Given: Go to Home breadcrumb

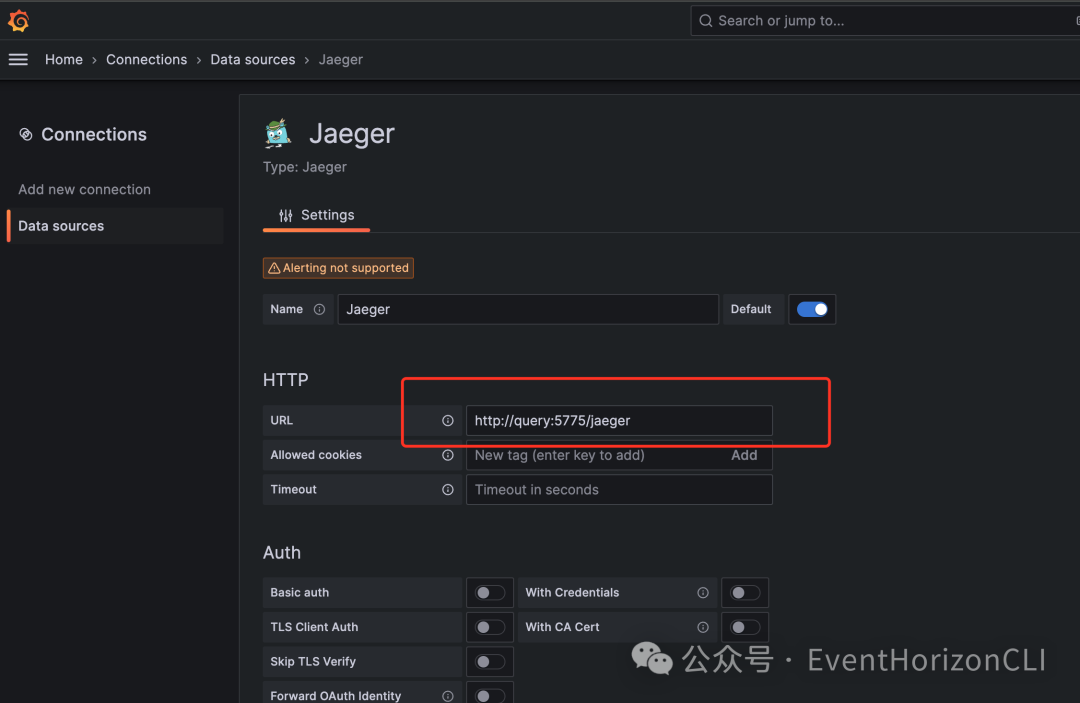Looking at the screenshot, I should pyautogui.click(x=64, y=60).
